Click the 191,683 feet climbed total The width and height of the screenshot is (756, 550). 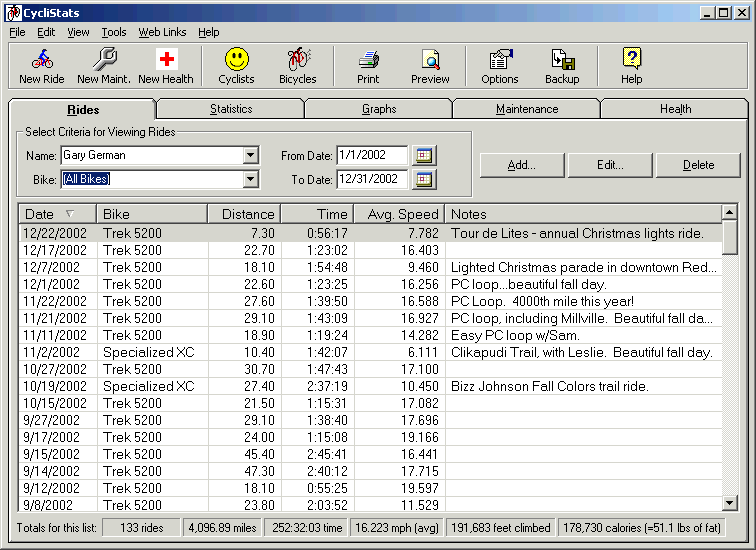click(500, 528)
